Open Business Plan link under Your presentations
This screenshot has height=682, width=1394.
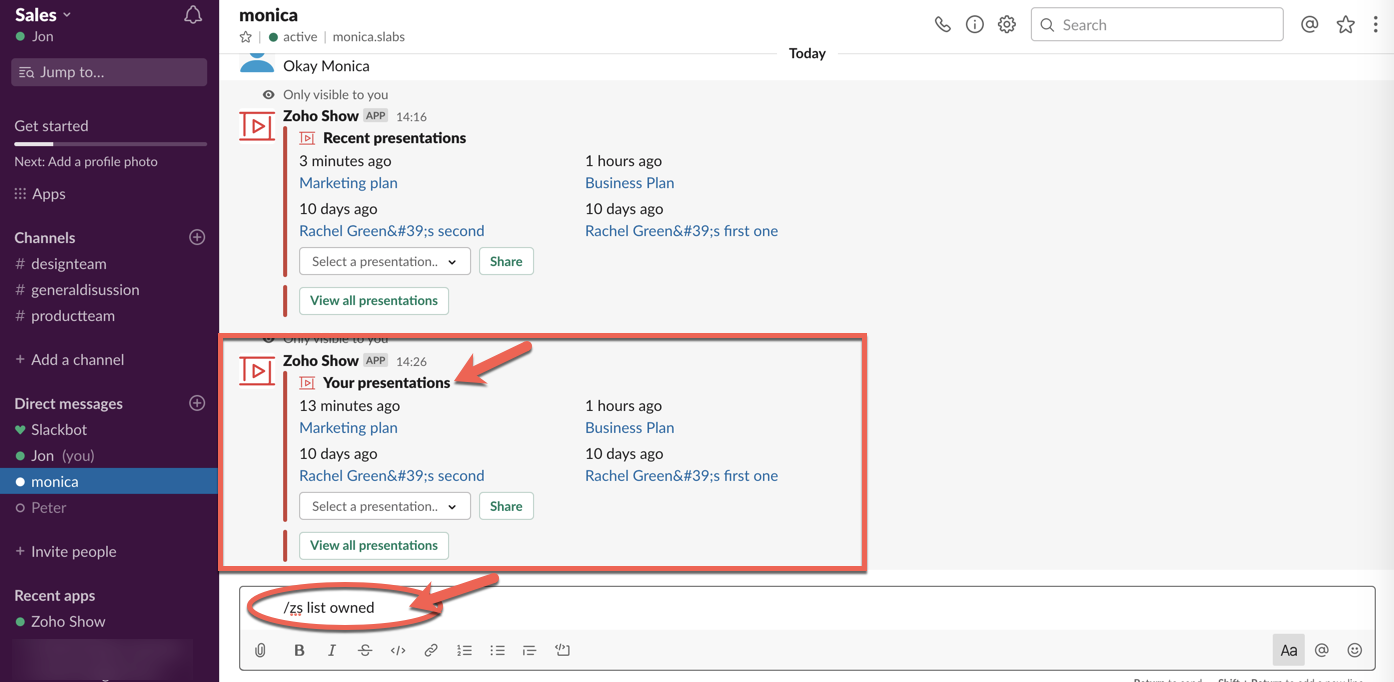(629, 428)
